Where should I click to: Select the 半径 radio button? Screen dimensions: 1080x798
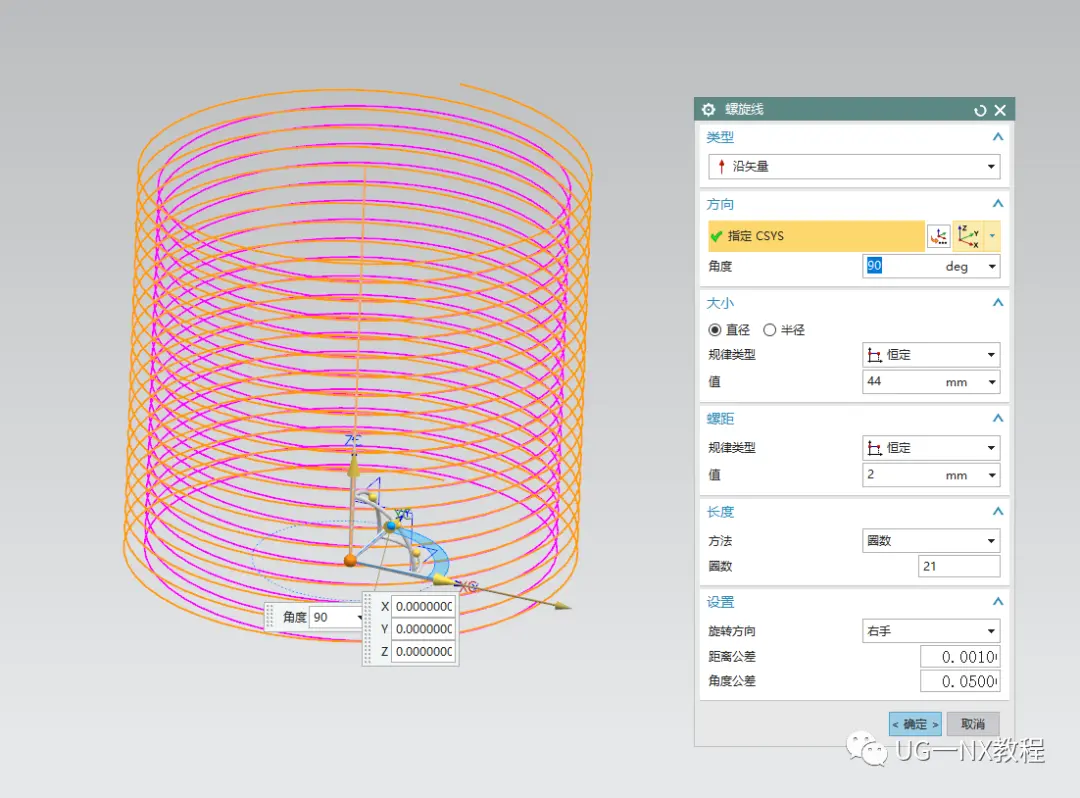769,330
